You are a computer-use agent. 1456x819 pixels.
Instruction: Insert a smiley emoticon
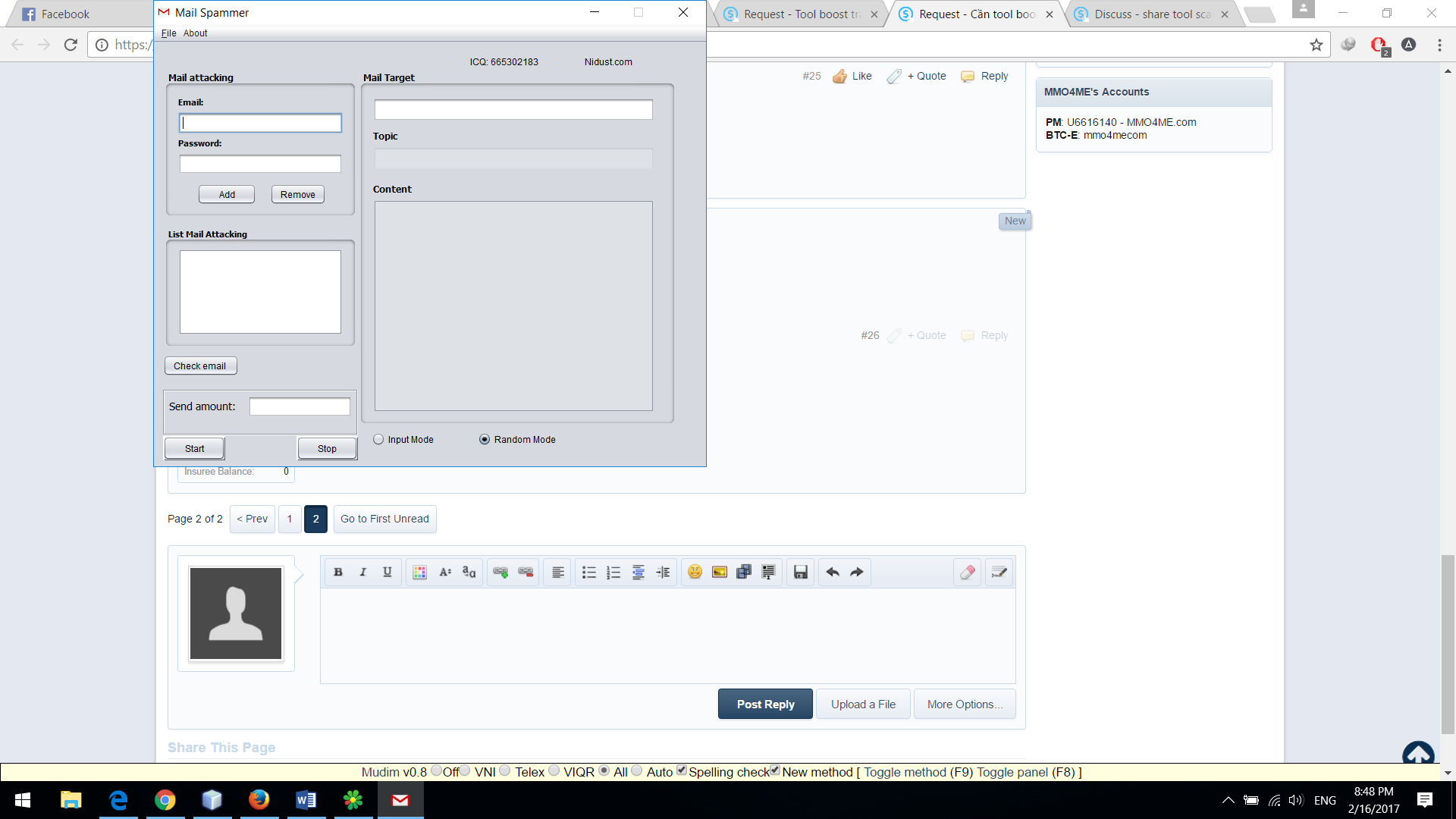pyautogui.click(x=695, y=573)
